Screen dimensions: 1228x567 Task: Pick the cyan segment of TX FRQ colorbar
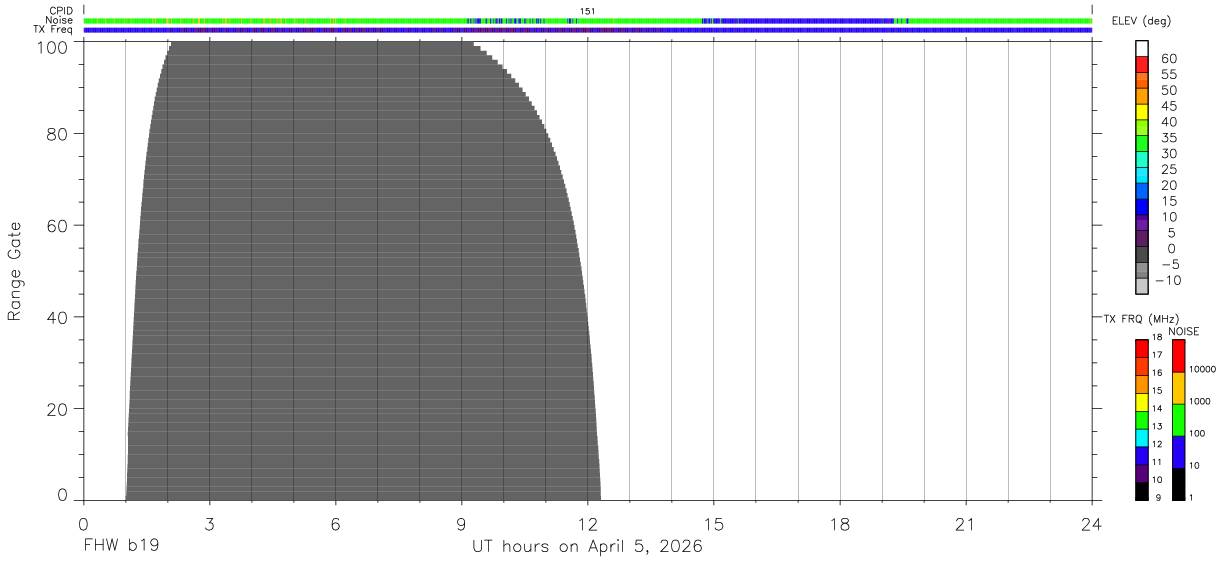(x=1142, y=438)
